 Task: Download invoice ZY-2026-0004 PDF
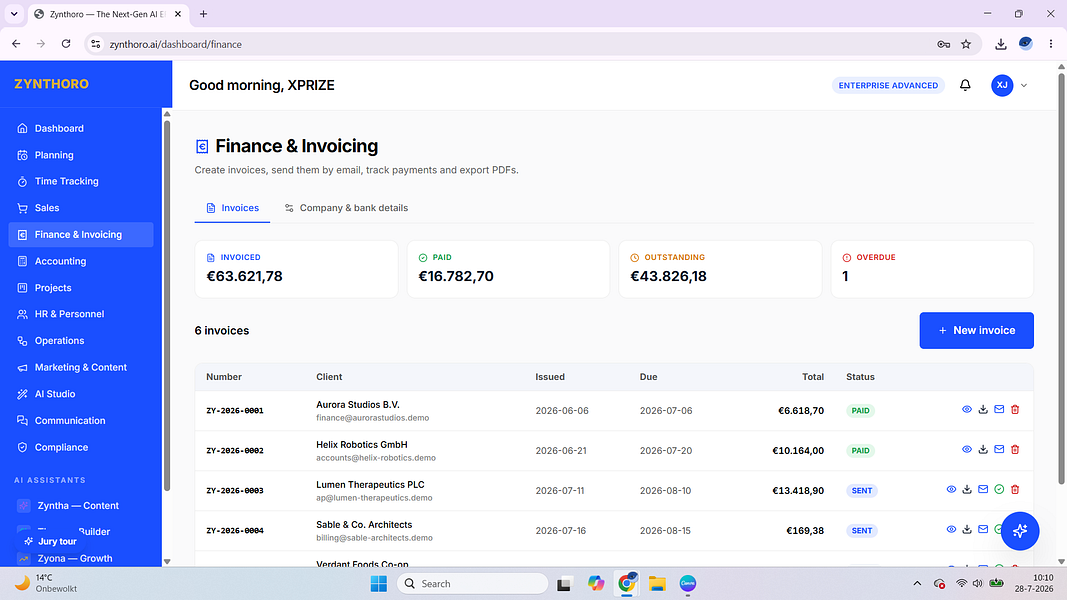(x=967, y=530)
